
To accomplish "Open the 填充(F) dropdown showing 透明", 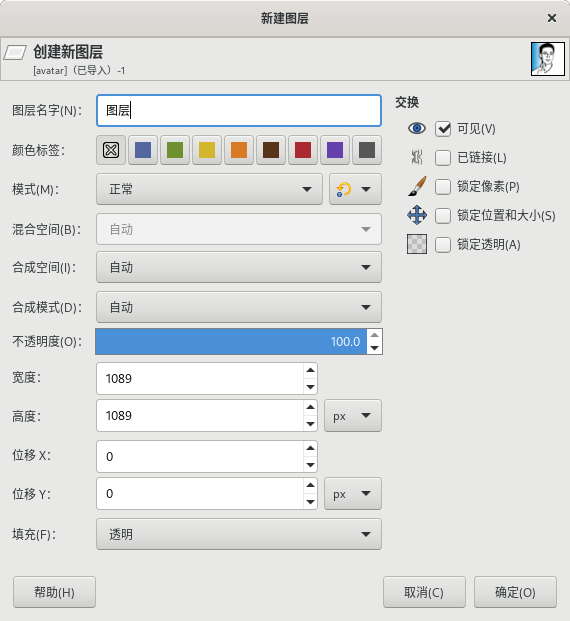I will coord(239,534).
